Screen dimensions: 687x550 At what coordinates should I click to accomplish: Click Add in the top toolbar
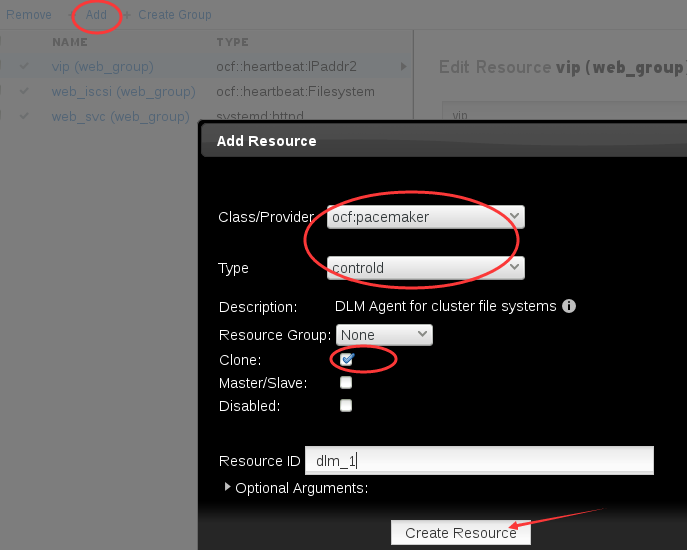[96, 15]
